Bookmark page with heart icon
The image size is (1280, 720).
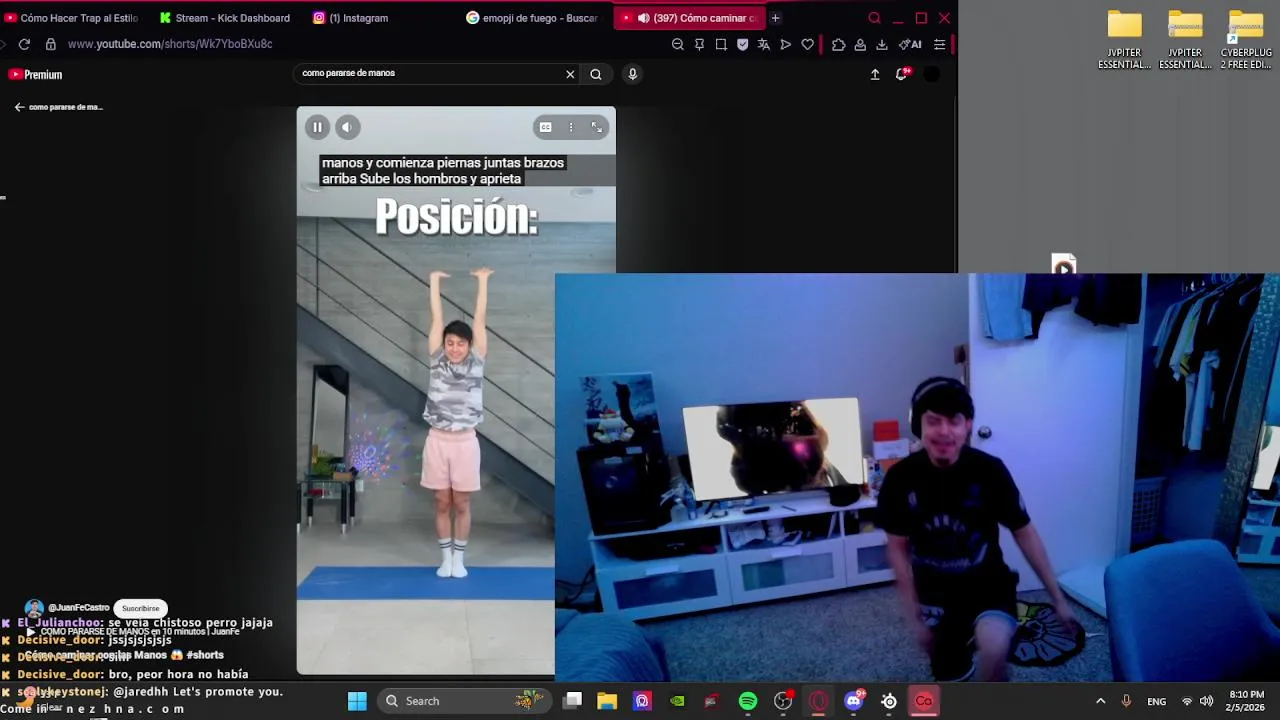tap(808, 44)
